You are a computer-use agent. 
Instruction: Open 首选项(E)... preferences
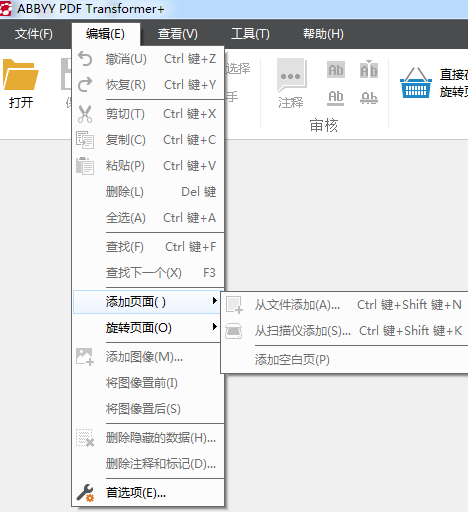148,493
